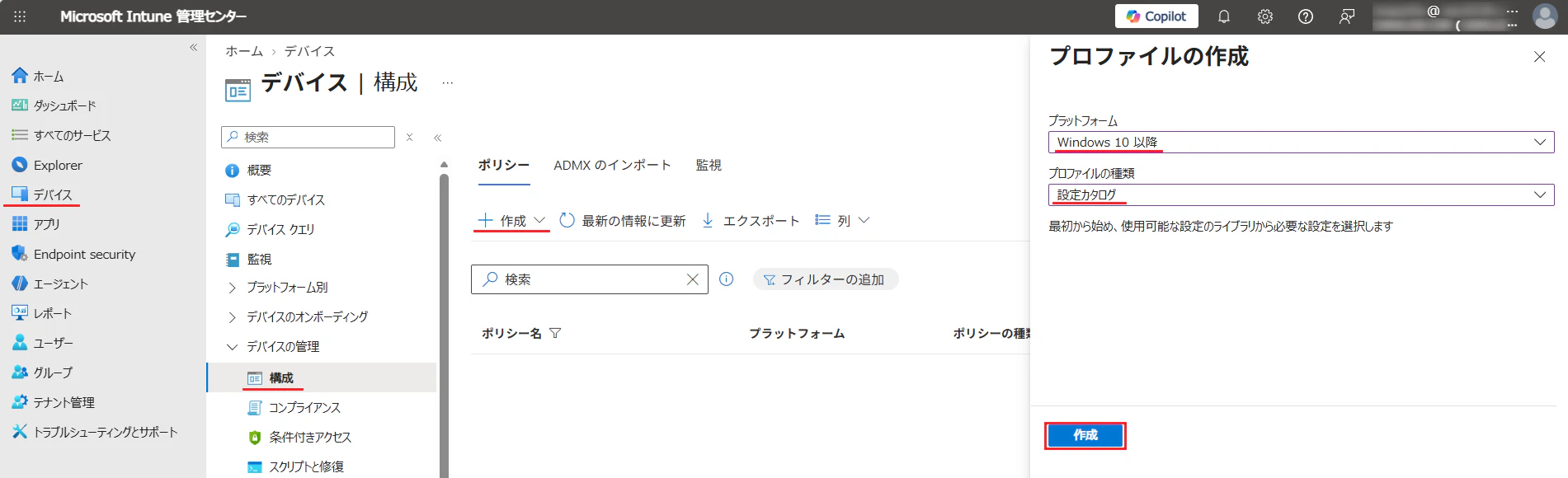This screenshot has width=1568, height=478.
Task: Open the settings gear in header
Action: click(x=1265, y=16)
